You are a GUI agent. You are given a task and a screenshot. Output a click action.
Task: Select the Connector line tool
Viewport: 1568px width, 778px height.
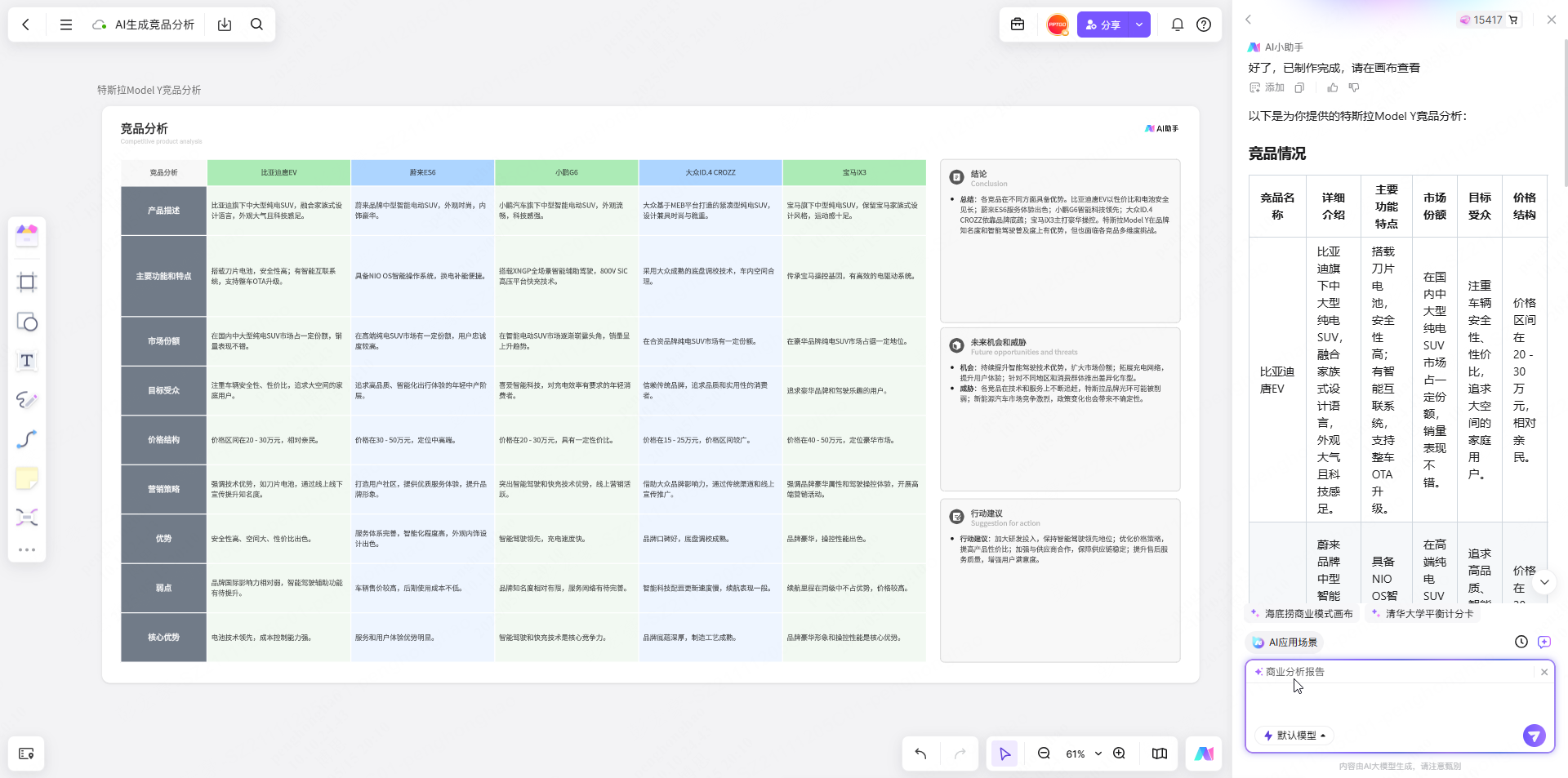pos(27,439)
